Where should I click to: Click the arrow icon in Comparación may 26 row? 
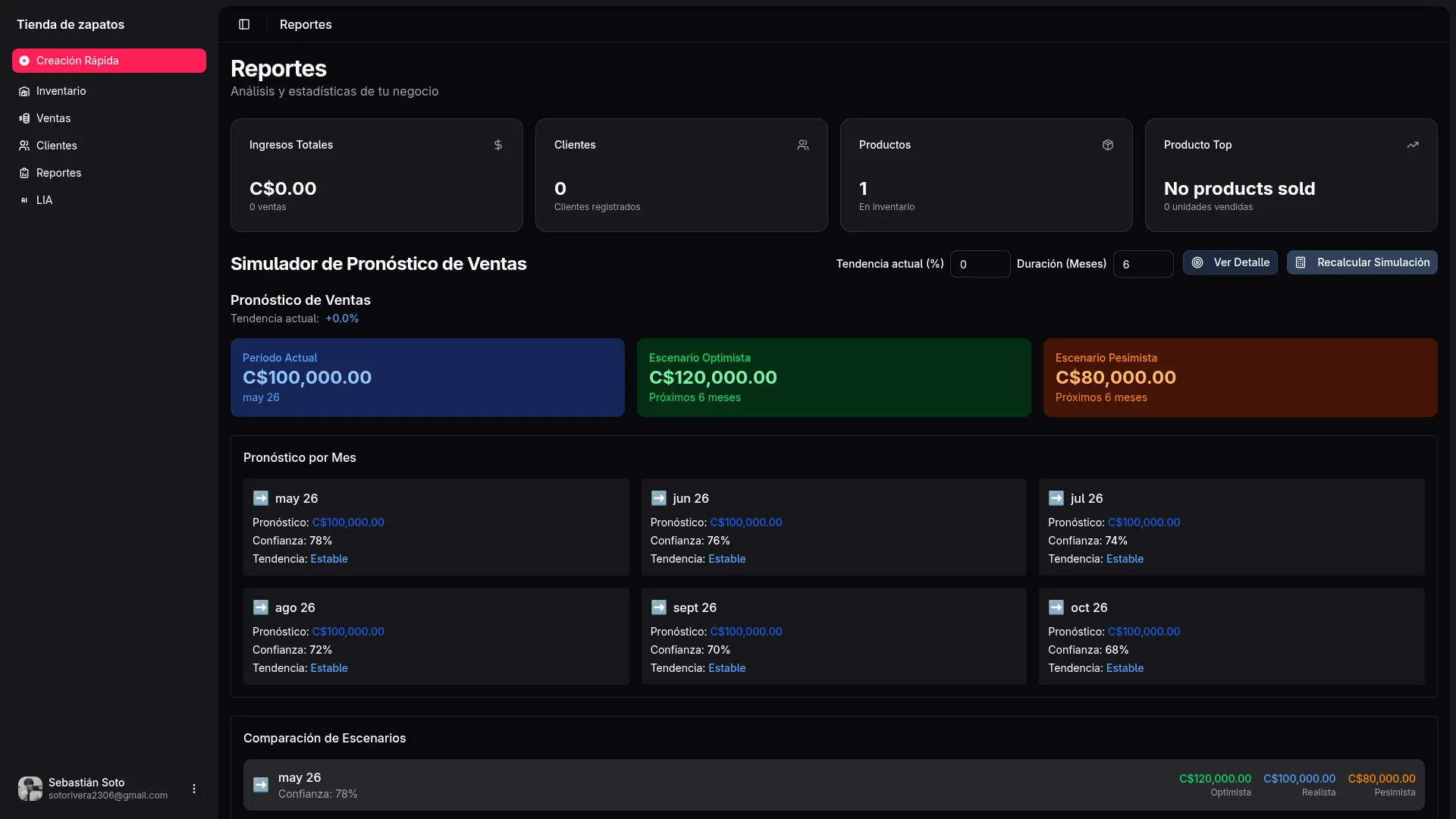click(x=261, y=785)
